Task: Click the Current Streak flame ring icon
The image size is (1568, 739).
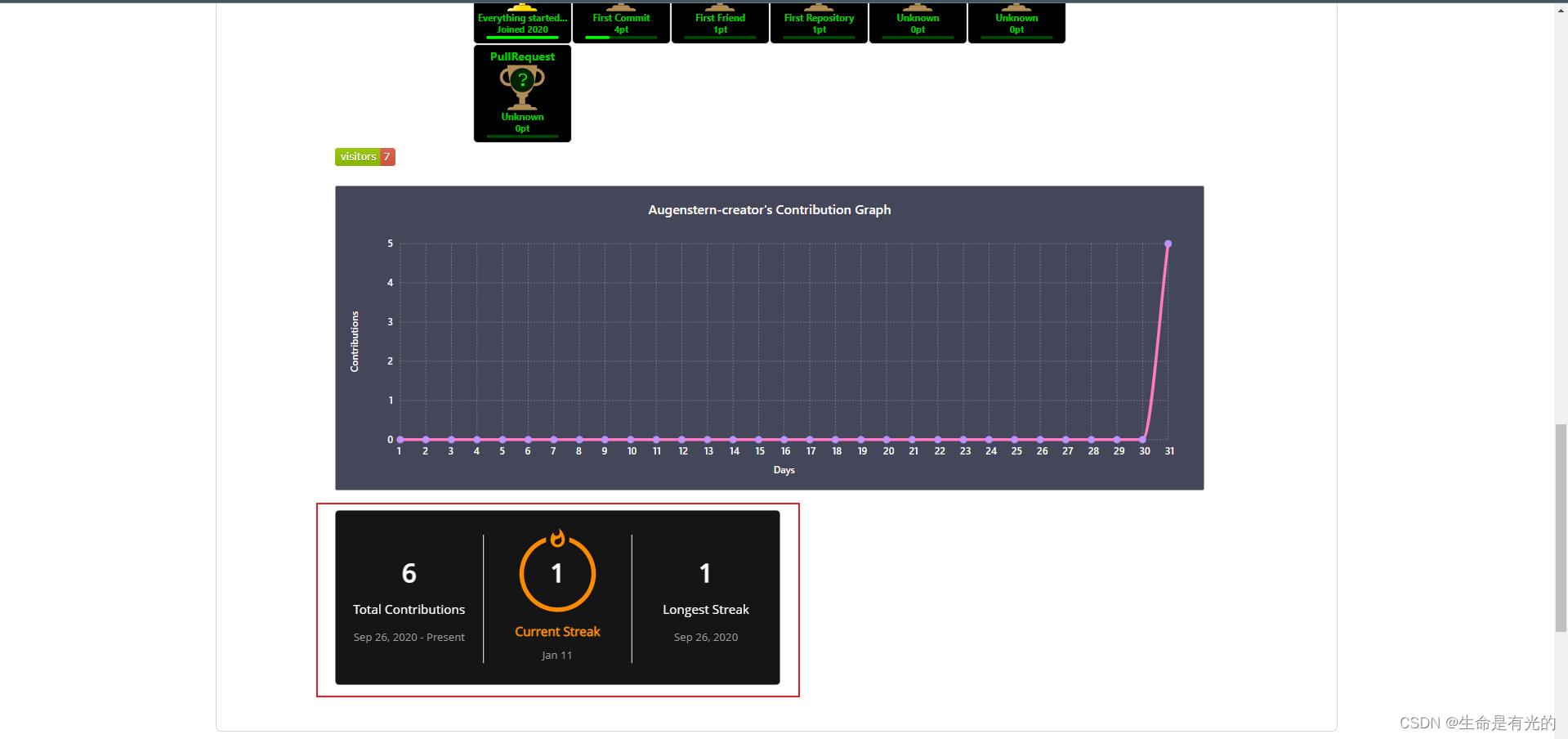Action: [557, 571]
